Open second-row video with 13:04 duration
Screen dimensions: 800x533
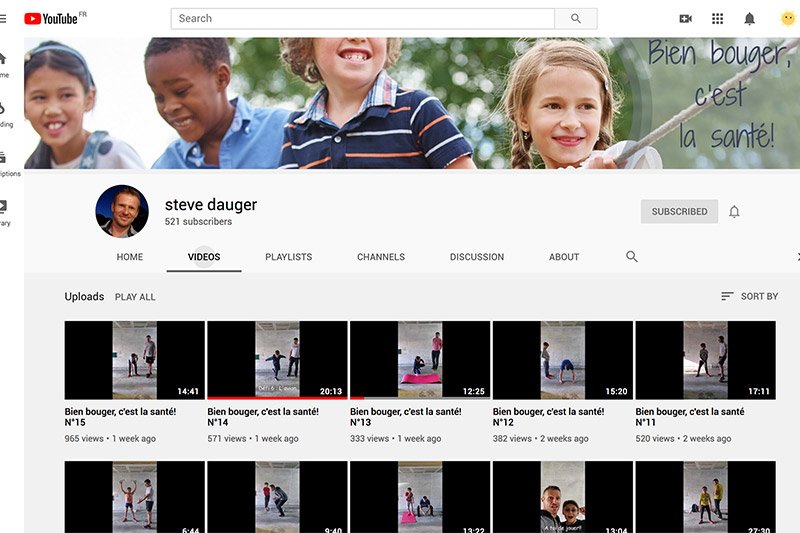pyautogui.click(x=563, y=497)
